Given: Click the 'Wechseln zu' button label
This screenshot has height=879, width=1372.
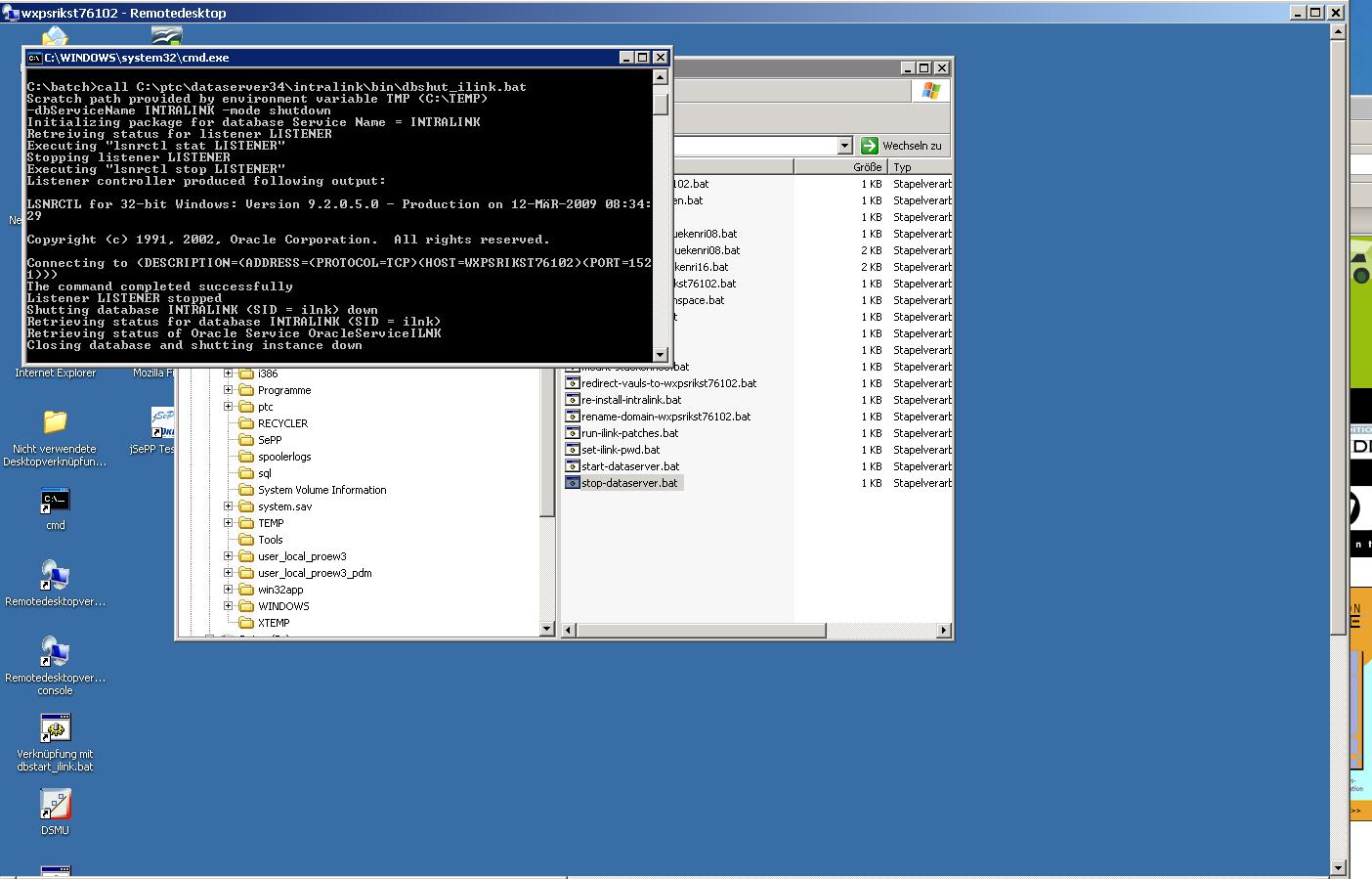Looking at the screenshot, I should click(912, 146).
